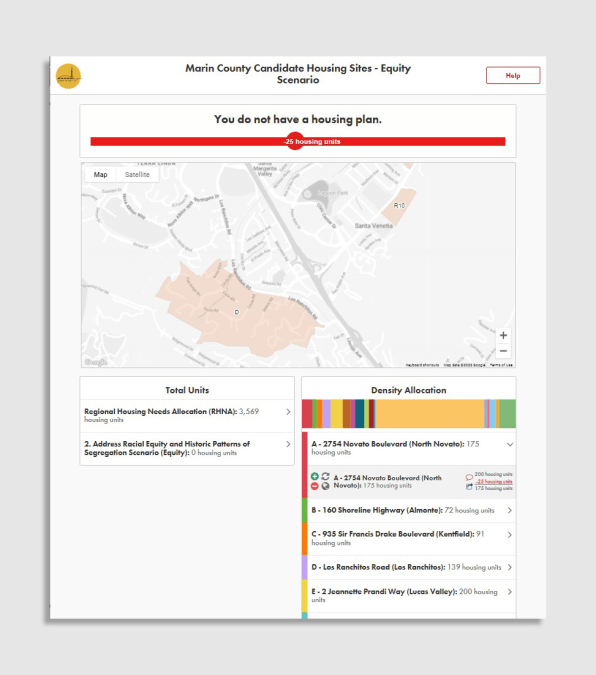Click the lavender density bar segment
Screen dimensions: 596x675
pyautogui.click(x=326, y=414)
